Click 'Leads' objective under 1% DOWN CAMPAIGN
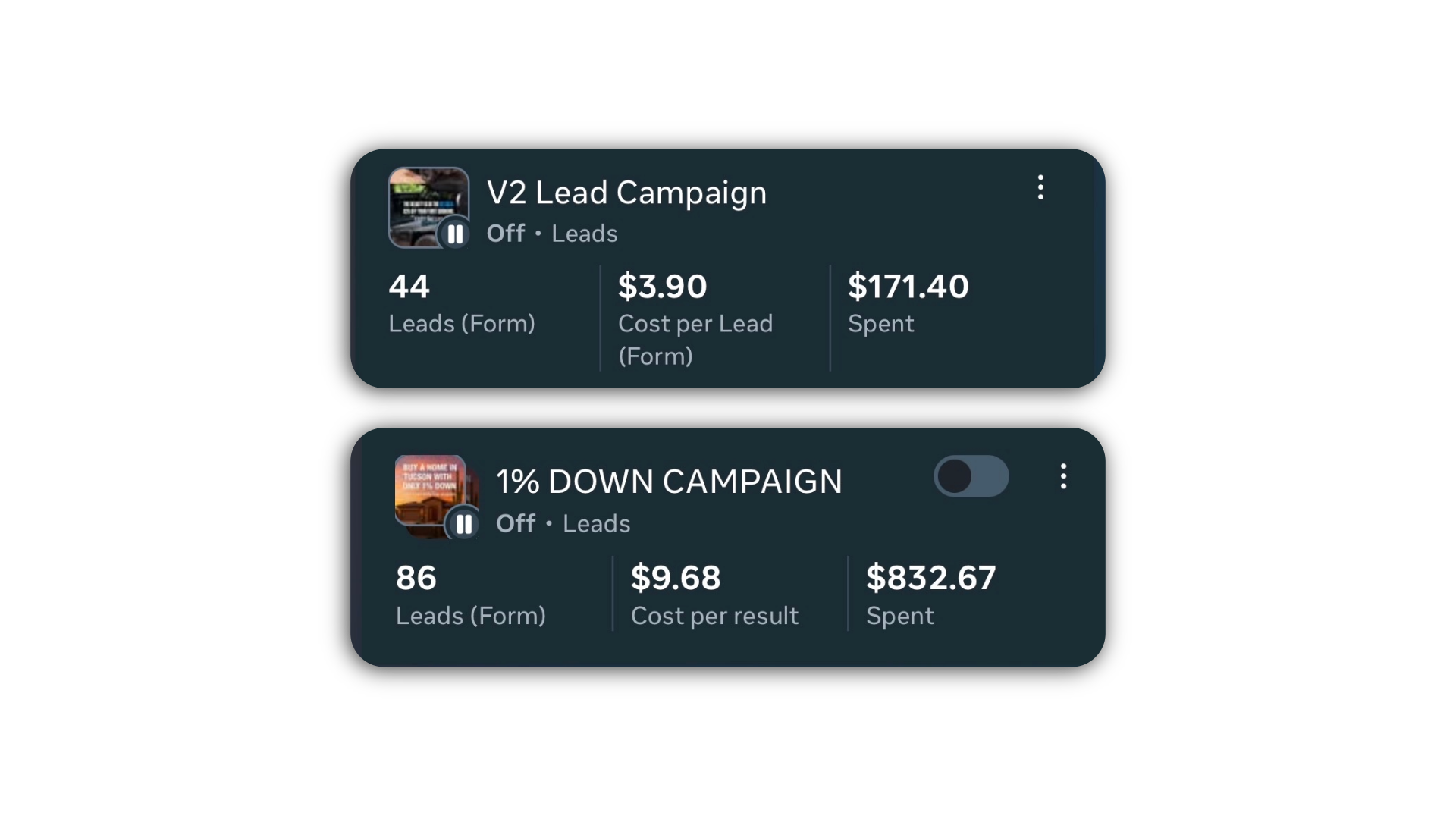 tap(596, 524)
